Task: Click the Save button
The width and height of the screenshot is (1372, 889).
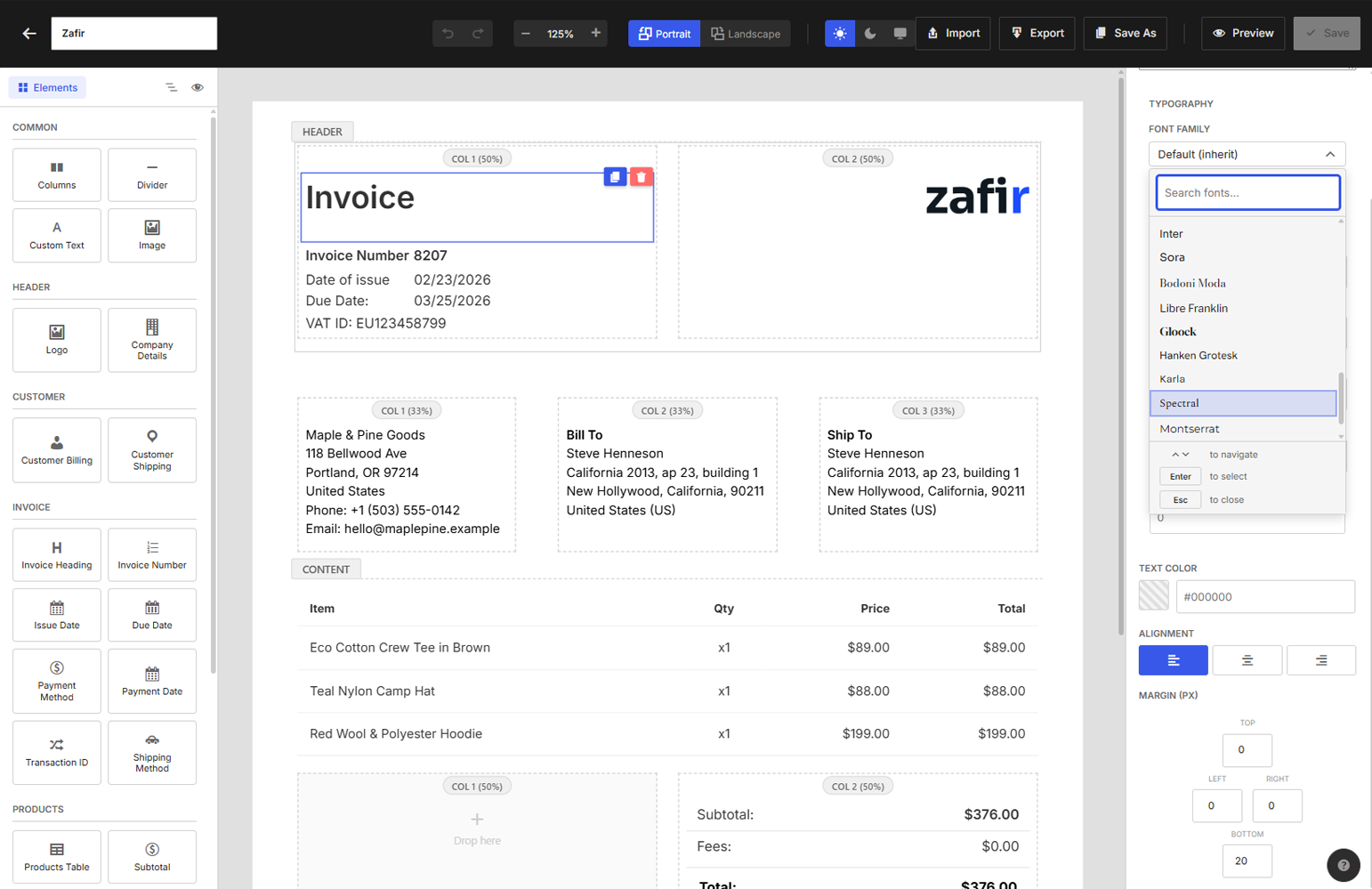Action: click(x=1327, y=33)
